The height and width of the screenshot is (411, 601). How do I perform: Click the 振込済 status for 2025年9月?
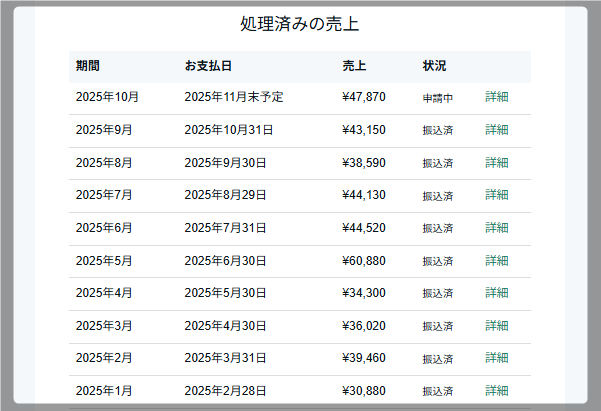point(438,131)
